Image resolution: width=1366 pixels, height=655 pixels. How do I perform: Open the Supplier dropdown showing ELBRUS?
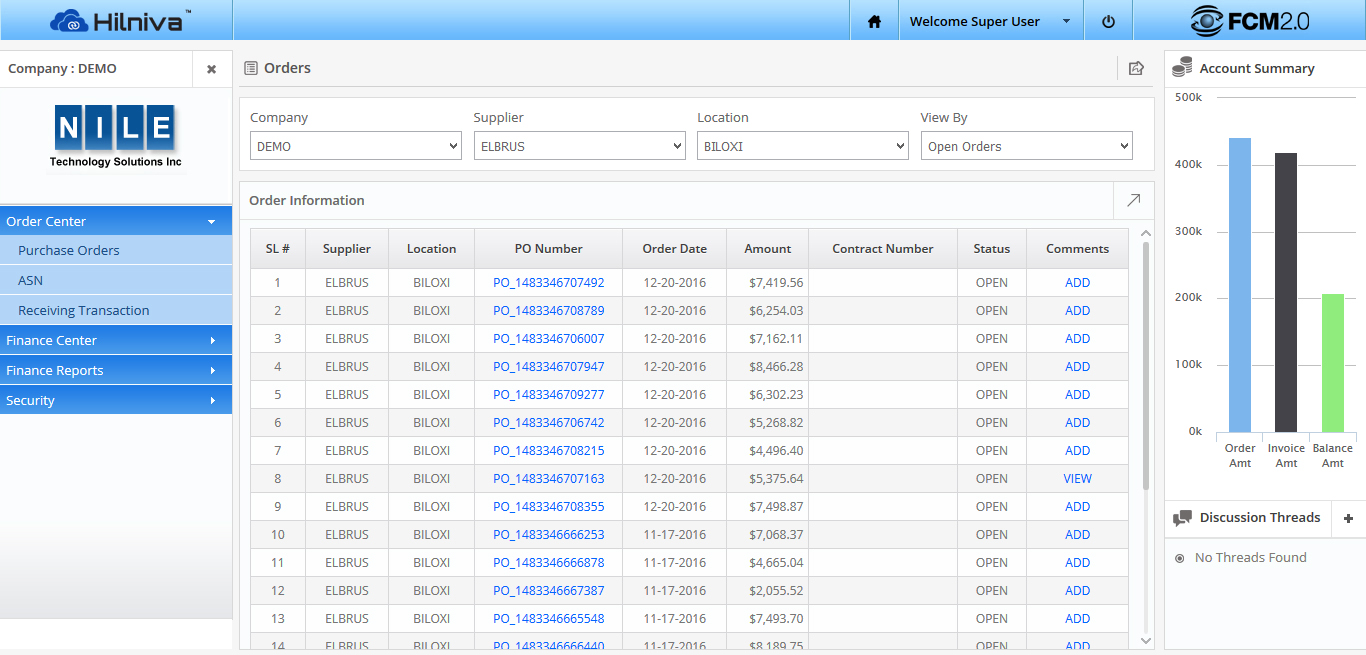pyautogui.click(x=579, y=146)
